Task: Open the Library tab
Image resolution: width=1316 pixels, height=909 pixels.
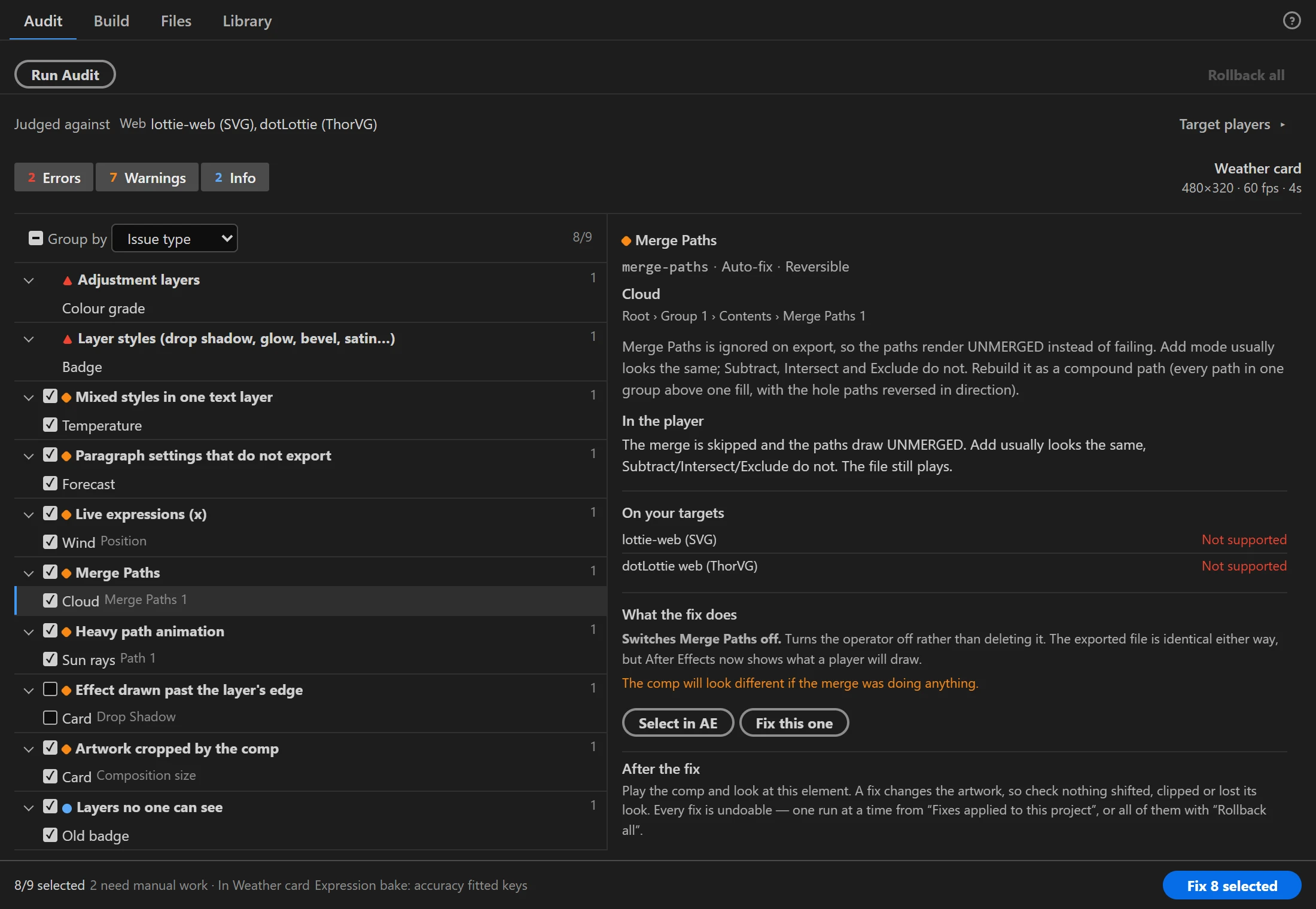Action: point(247,21)
